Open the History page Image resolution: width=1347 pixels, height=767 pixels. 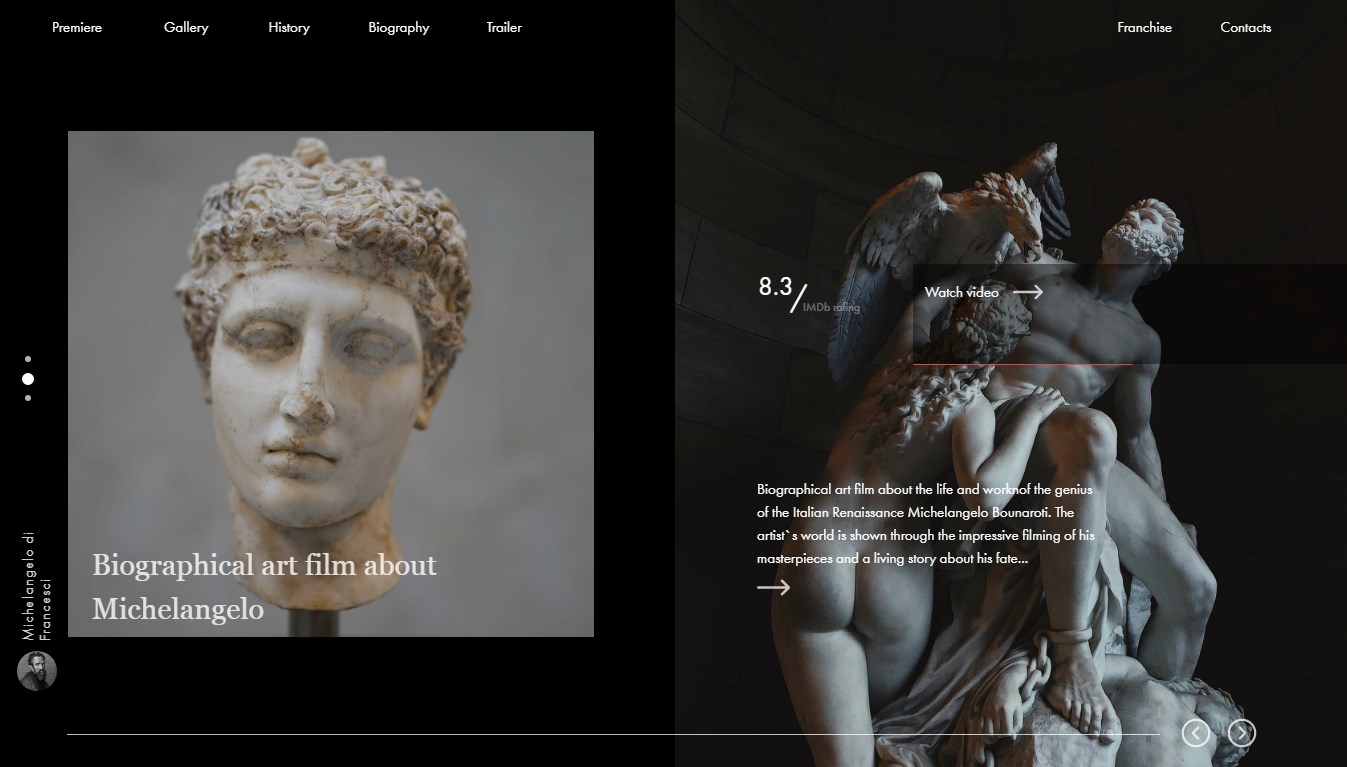[289, 28]
